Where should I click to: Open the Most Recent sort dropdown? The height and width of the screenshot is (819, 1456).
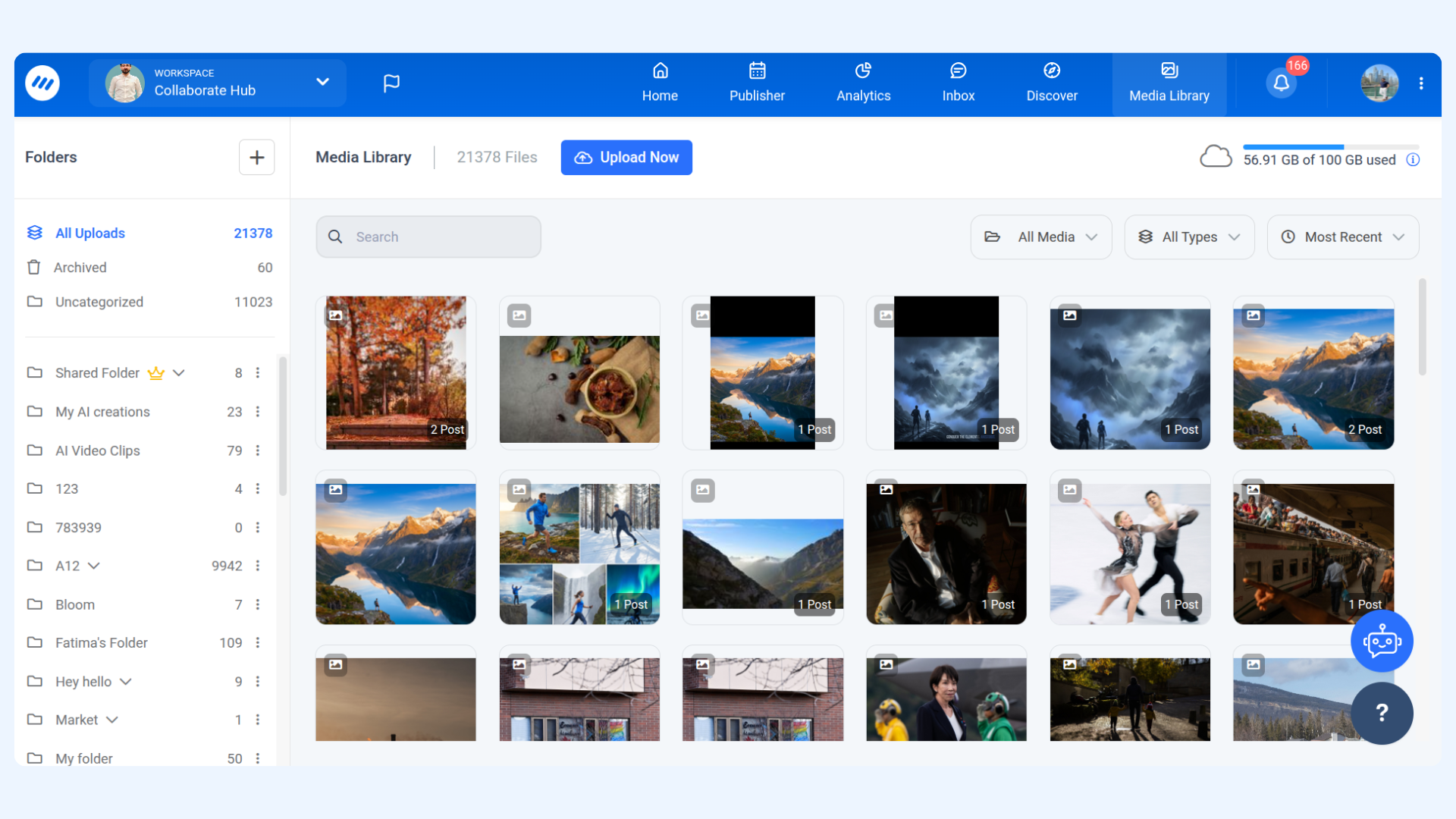1342,237
